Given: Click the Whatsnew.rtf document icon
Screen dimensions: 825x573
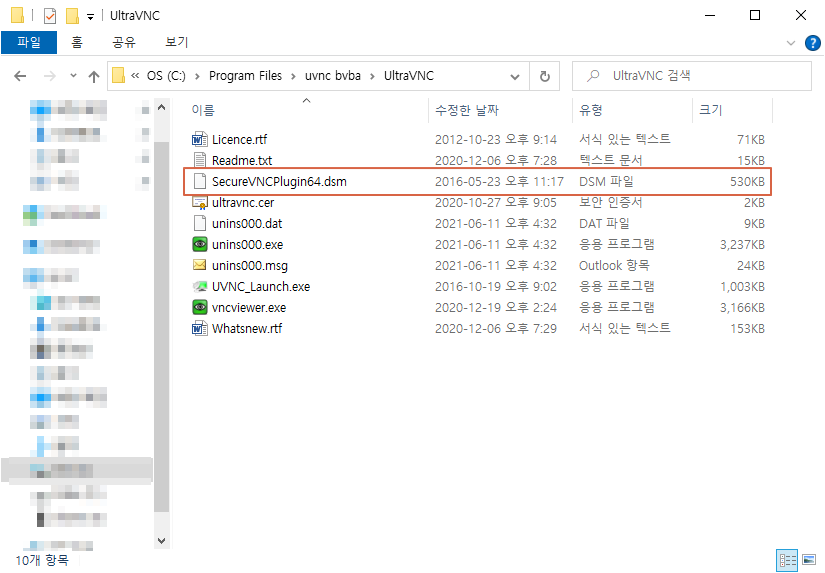Looking at the screenshot, I should point(199,328).
